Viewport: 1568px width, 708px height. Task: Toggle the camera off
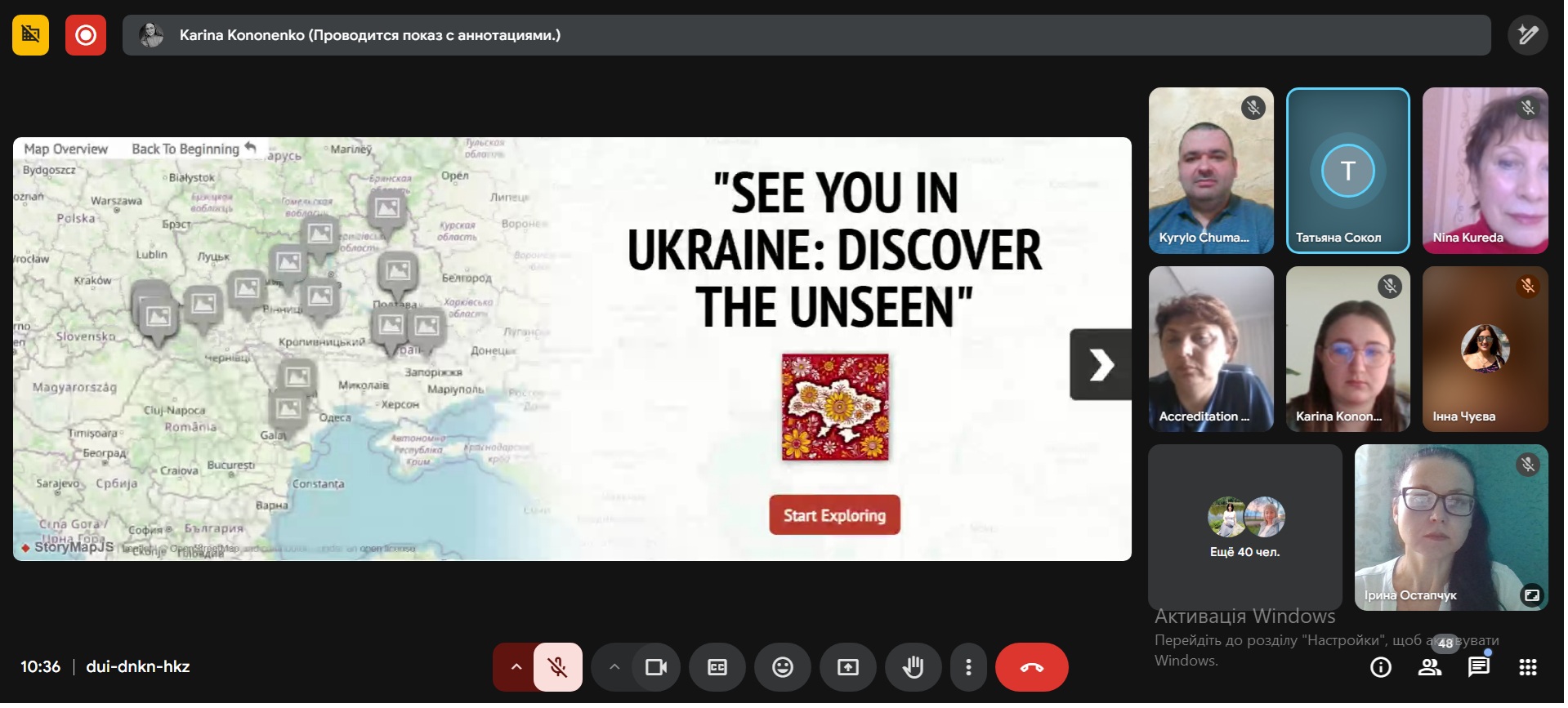pos(655,668)
